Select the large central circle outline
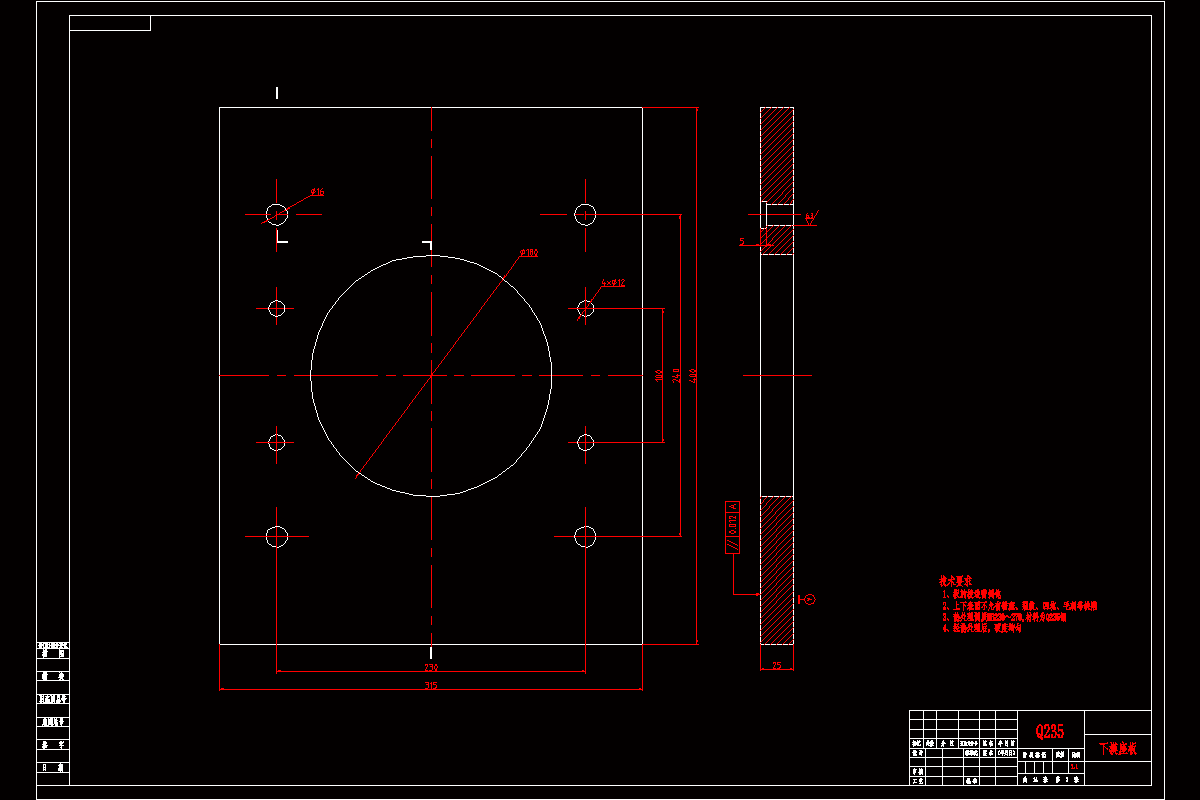Image resolution: width=1200 pixels, height=800 pixels. pyautogui.click(x=431, y=376)
